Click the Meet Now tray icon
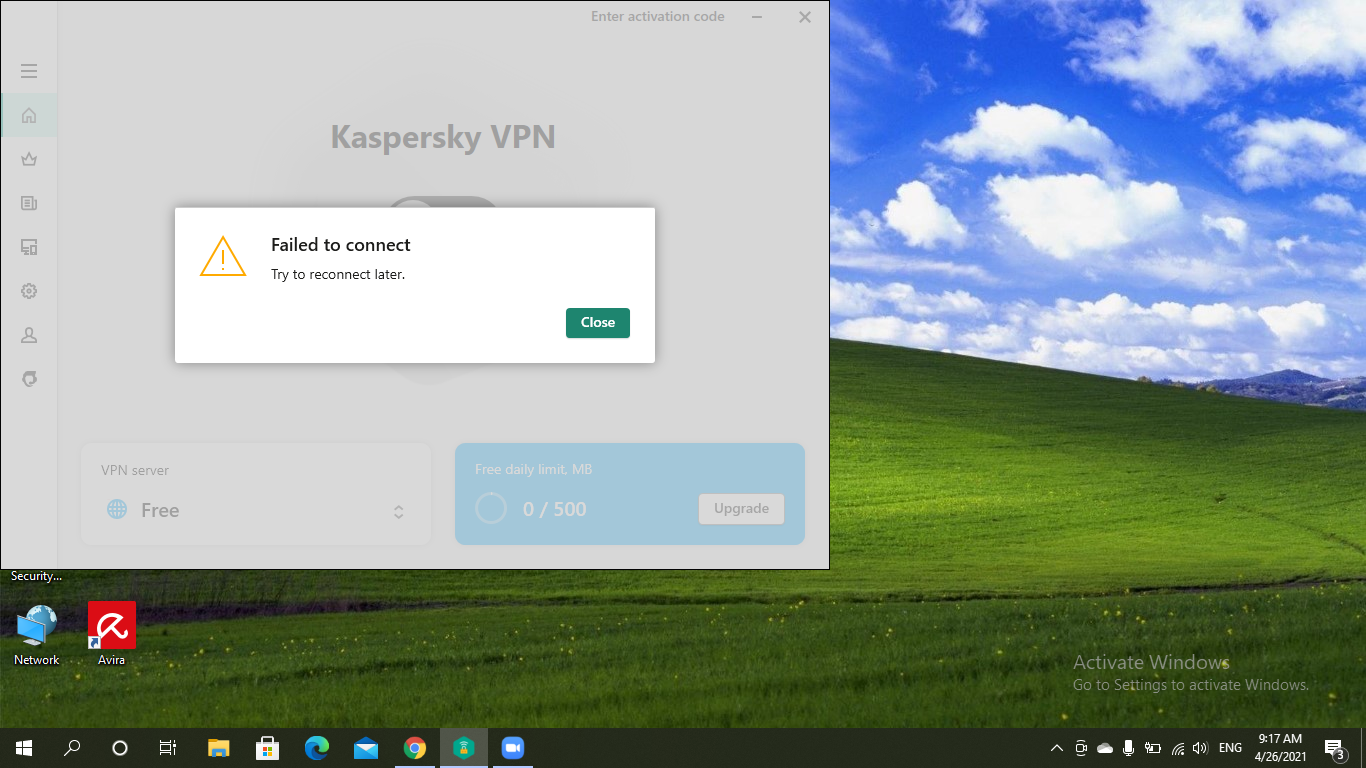 (1081, 748)
